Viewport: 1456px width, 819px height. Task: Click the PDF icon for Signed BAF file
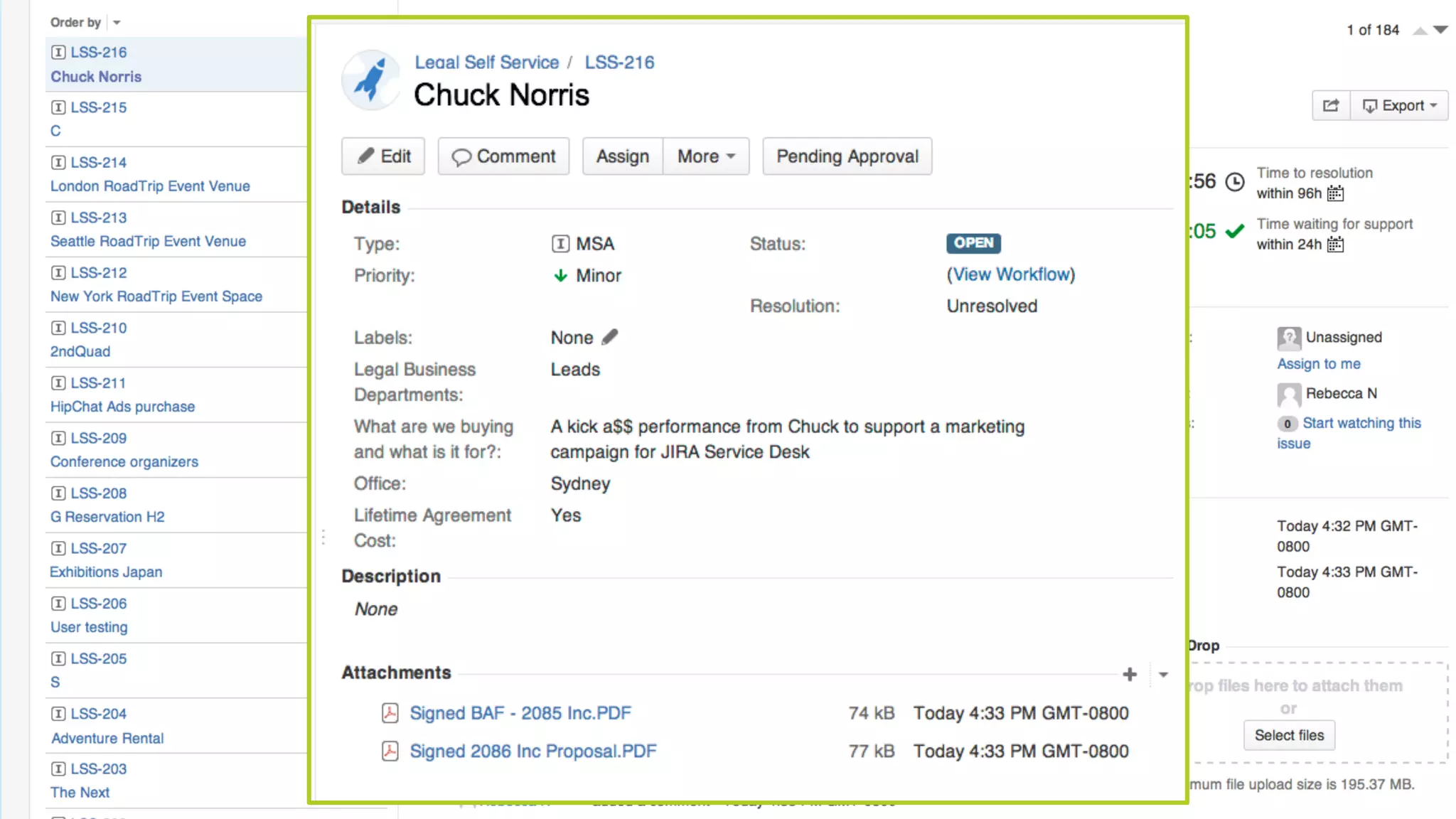(x=390, y=713)
